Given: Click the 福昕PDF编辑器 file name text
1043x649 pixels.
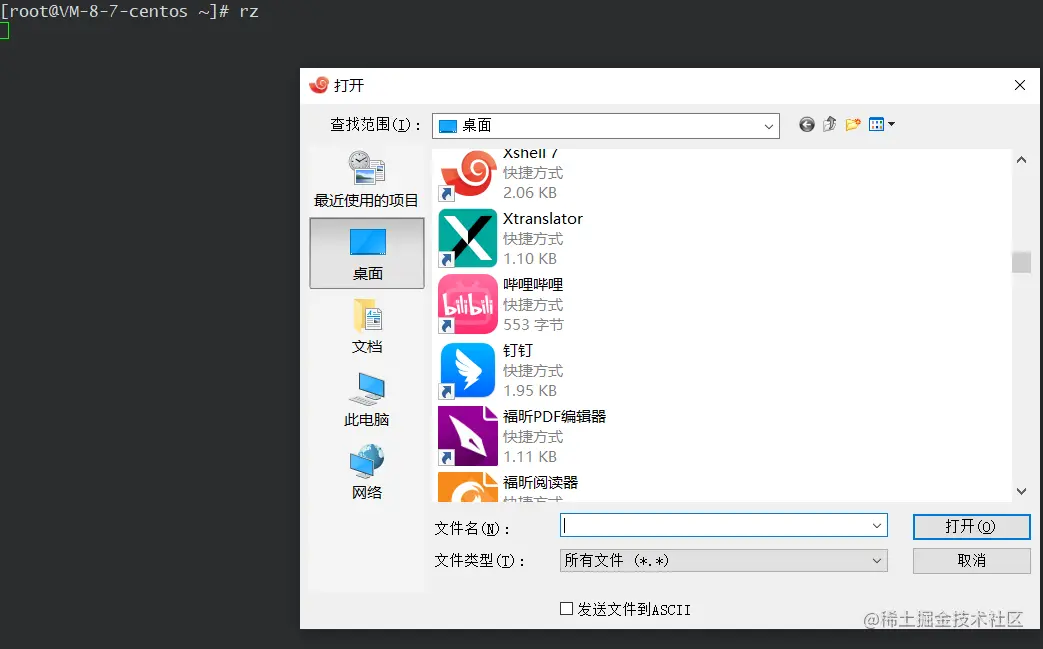Looking at the screenshot, I should tap(555, 416).
